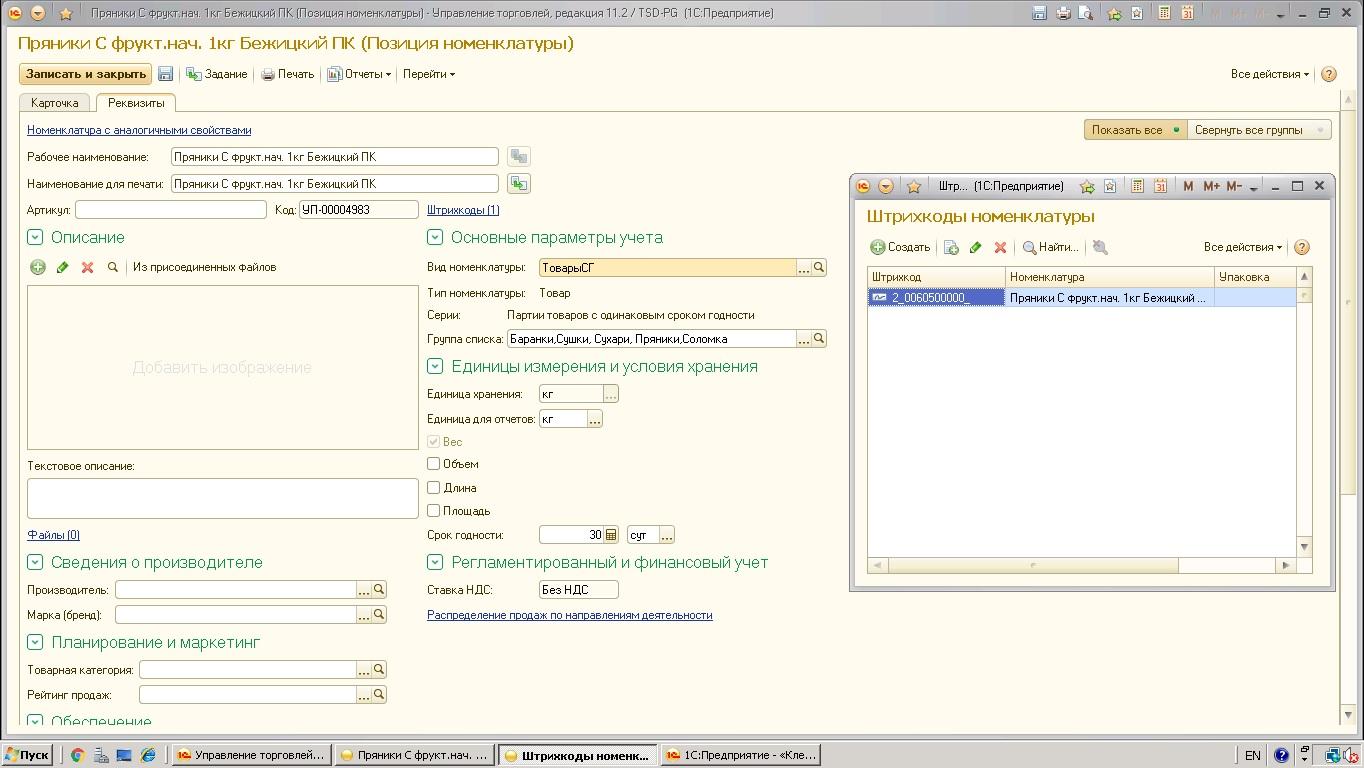Switch to the Карточка tab
1364x768 pixels.
tap(55, 103)
